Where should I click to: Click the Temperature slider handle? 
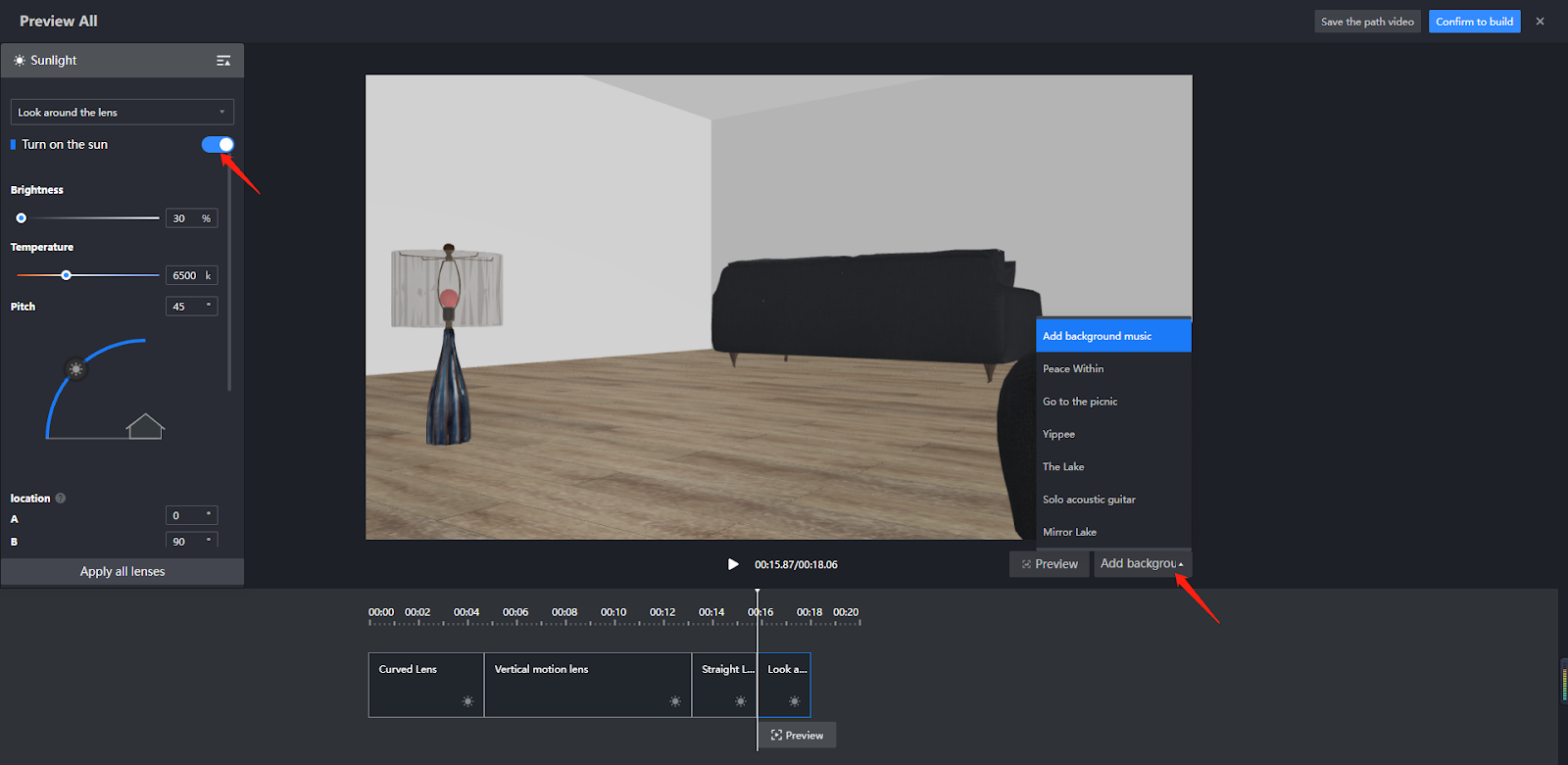67,275
